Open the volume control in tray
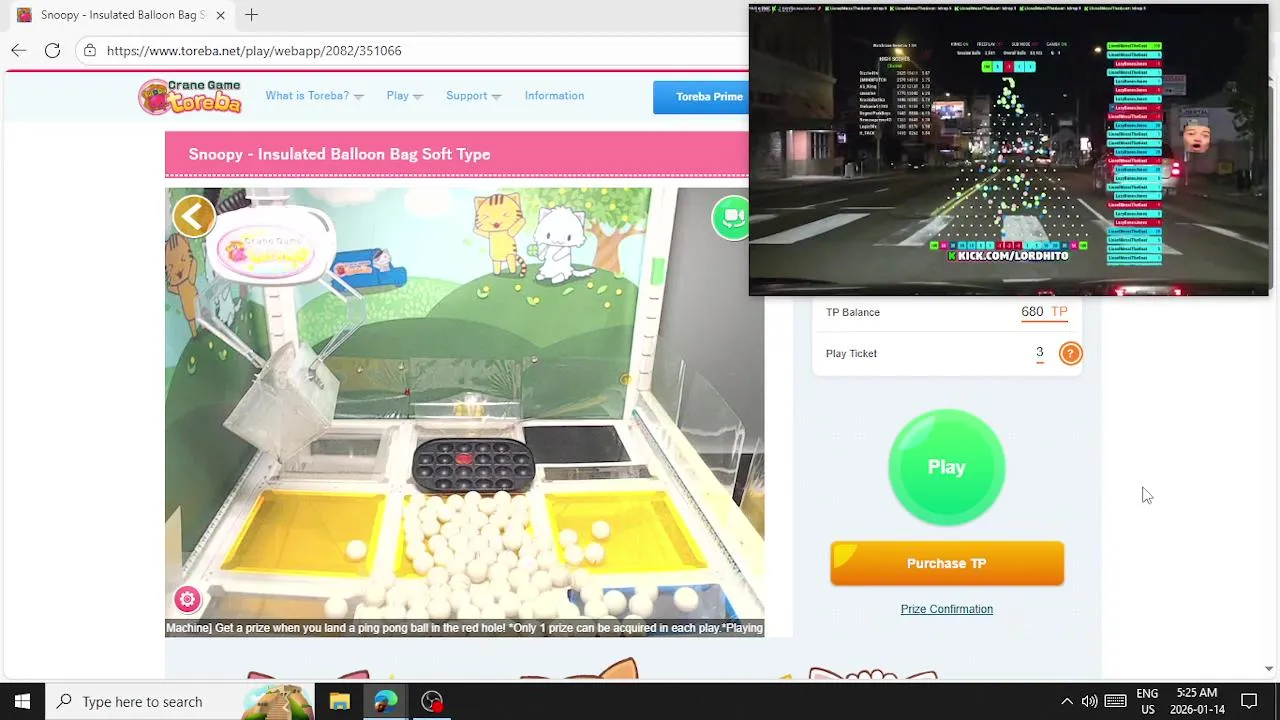This screenshot has width=1280, height=720. [x=1089, y=701]
